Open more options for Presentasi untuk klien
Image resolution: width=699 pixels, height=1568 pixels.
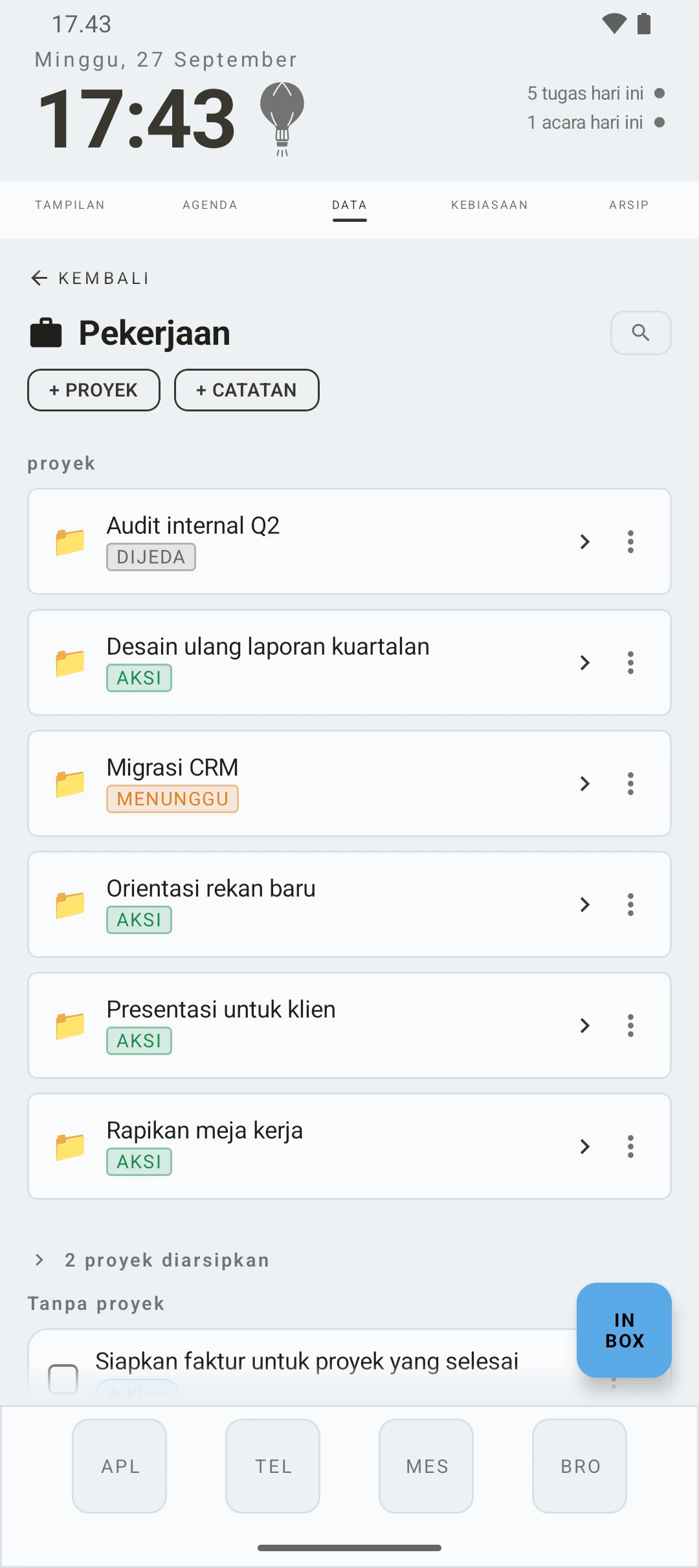[x=630, y=1025]
